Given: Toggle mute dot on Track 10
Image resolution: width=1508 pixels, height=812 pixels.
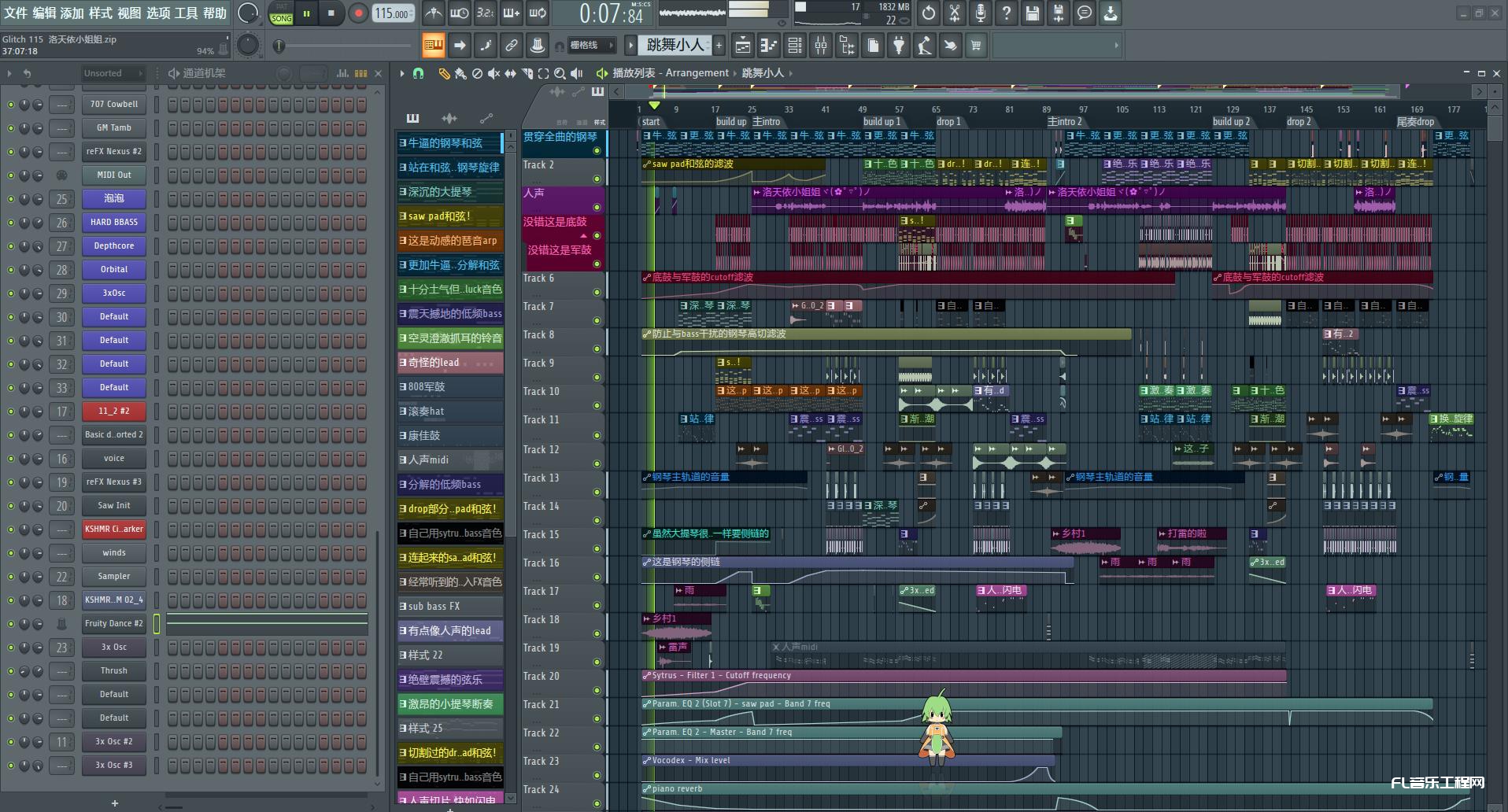Looking at the screenshot, I should point(597,405).
